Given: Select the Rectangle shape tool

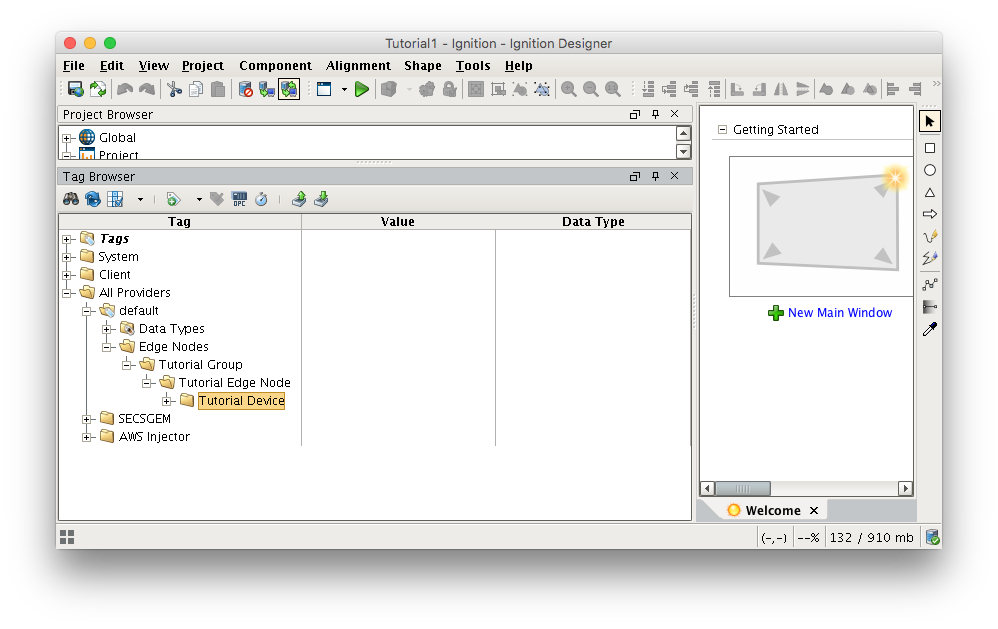Looking at the screenshot, I should click(x=930, y=148).
